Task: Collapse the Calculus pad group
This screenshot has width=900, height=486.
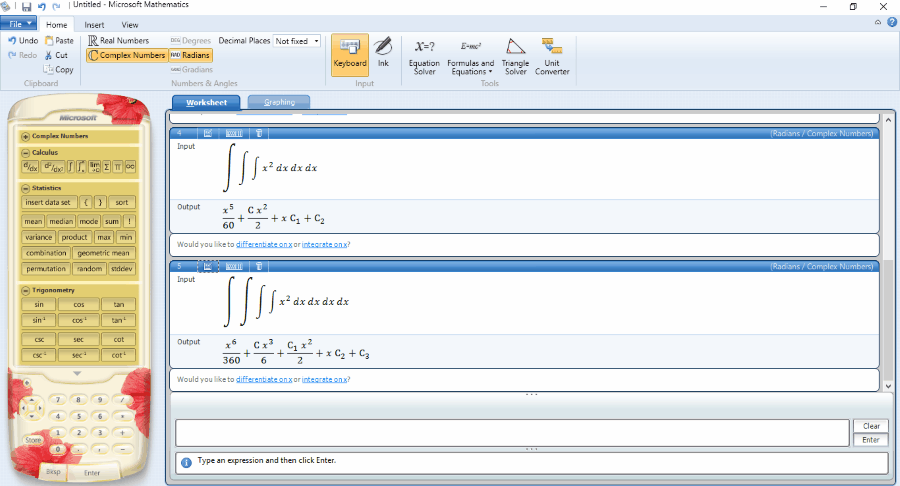Action: [25, 153]
